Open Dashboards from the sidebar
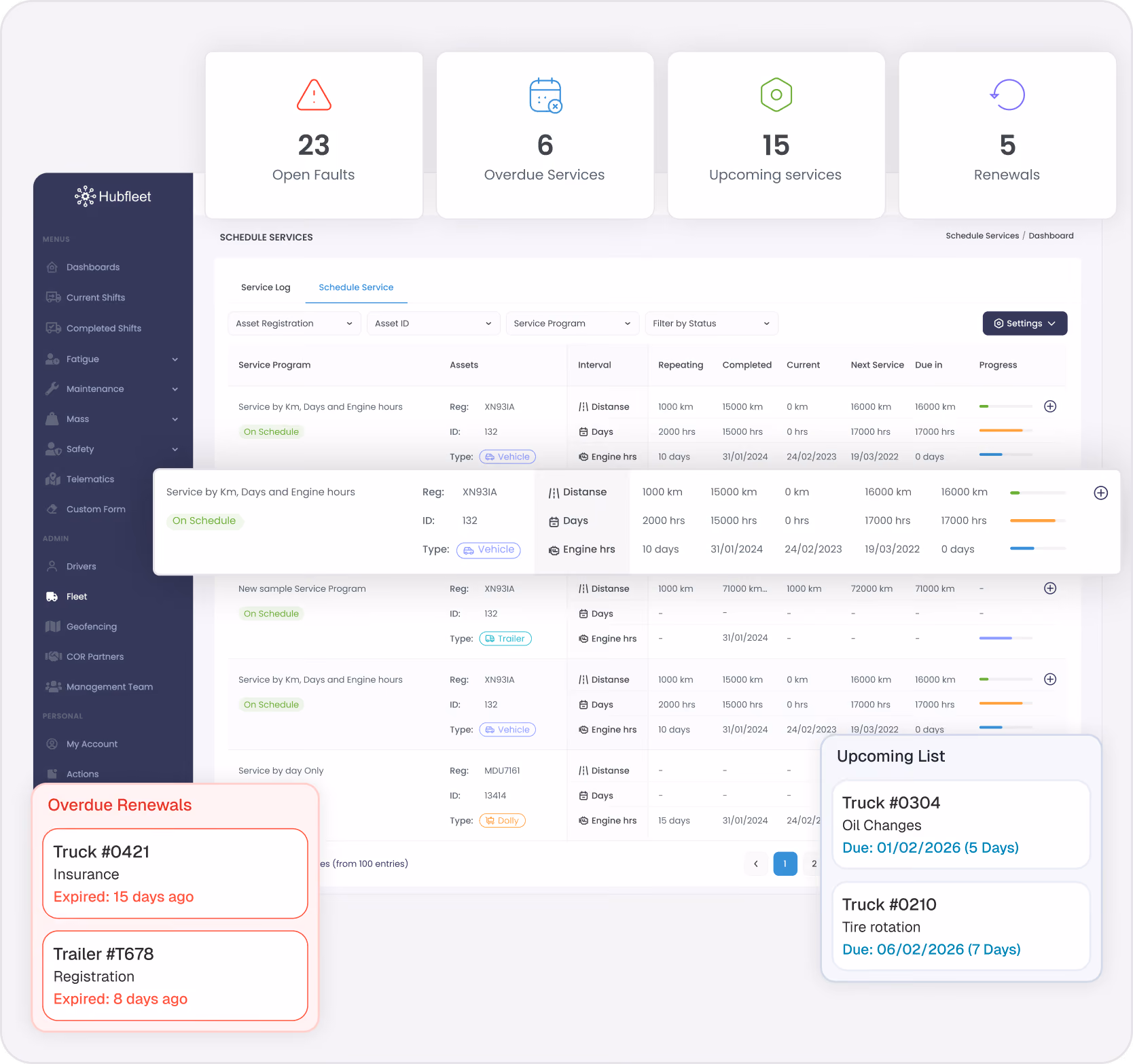The image size is (1133, 1064). 93,267
